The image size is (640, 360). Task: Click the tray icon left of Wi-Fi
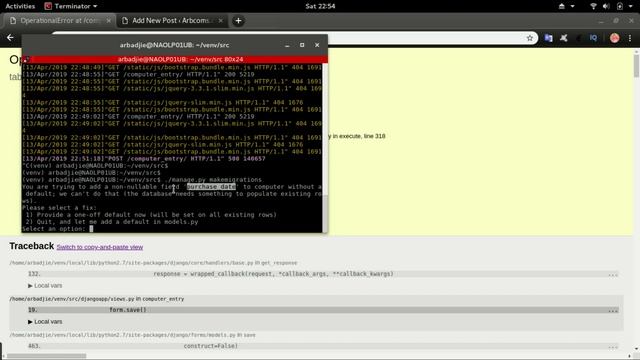point(562,6)
